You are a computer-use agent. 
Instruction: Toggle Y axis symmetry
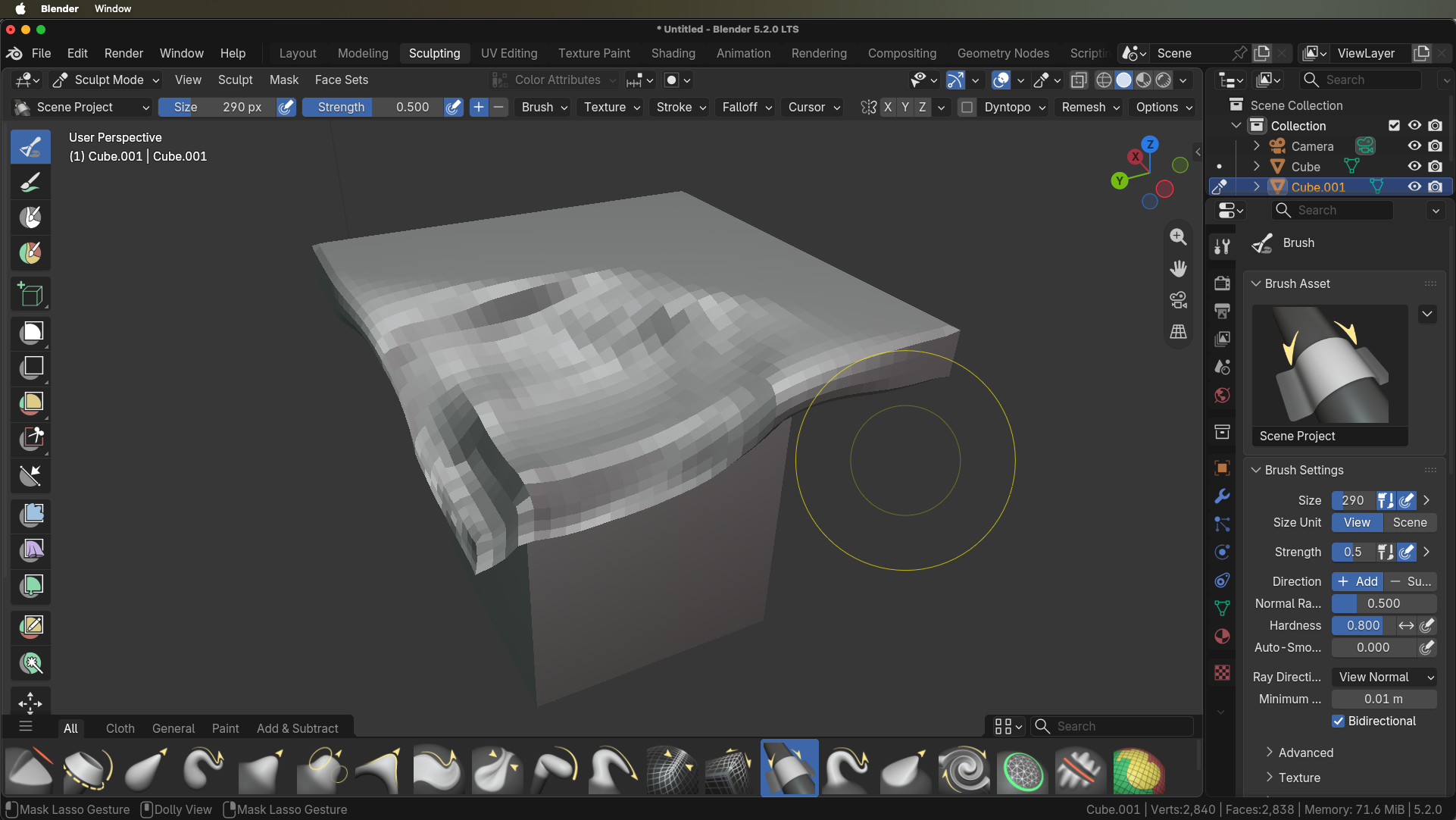[x=905, y=107]
